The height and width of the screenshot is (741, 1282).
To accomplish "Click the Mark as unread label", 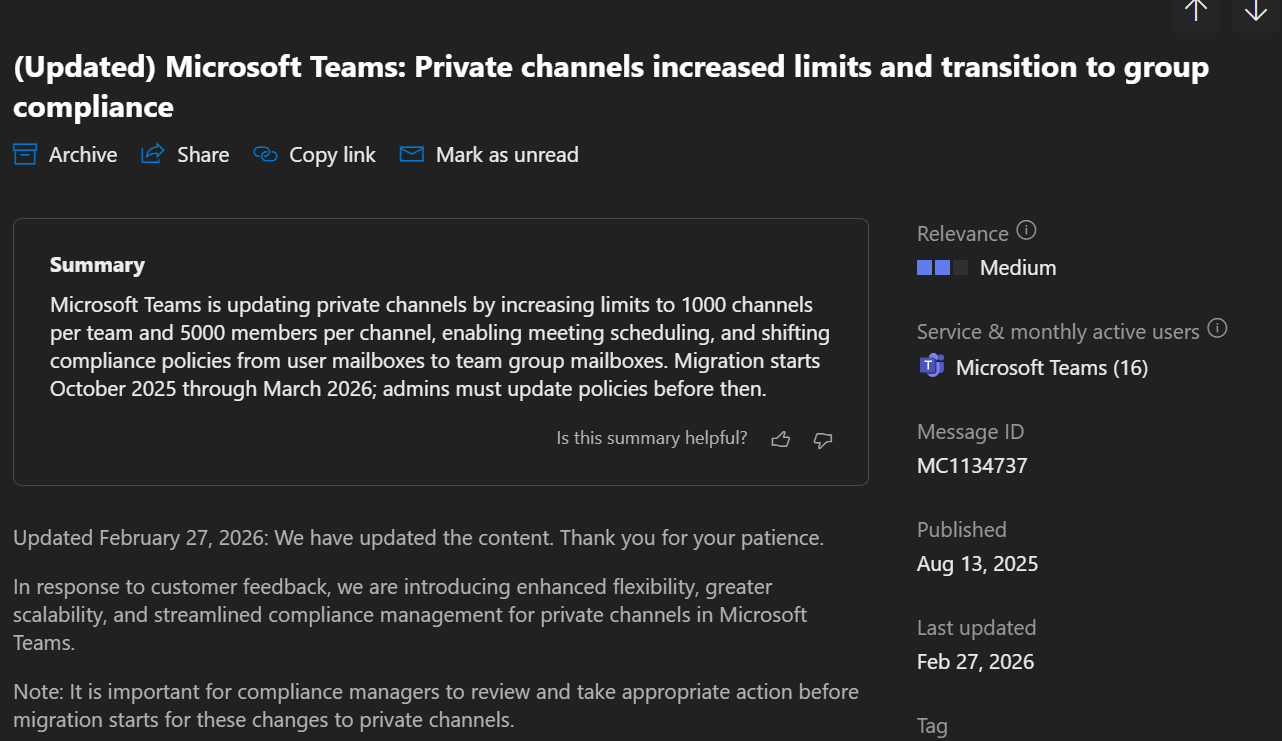I will coord(507,155).
